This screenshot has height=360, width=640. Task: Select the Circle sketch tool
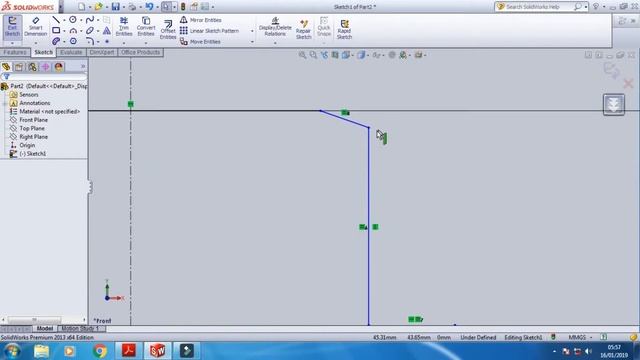pos(73,20)
